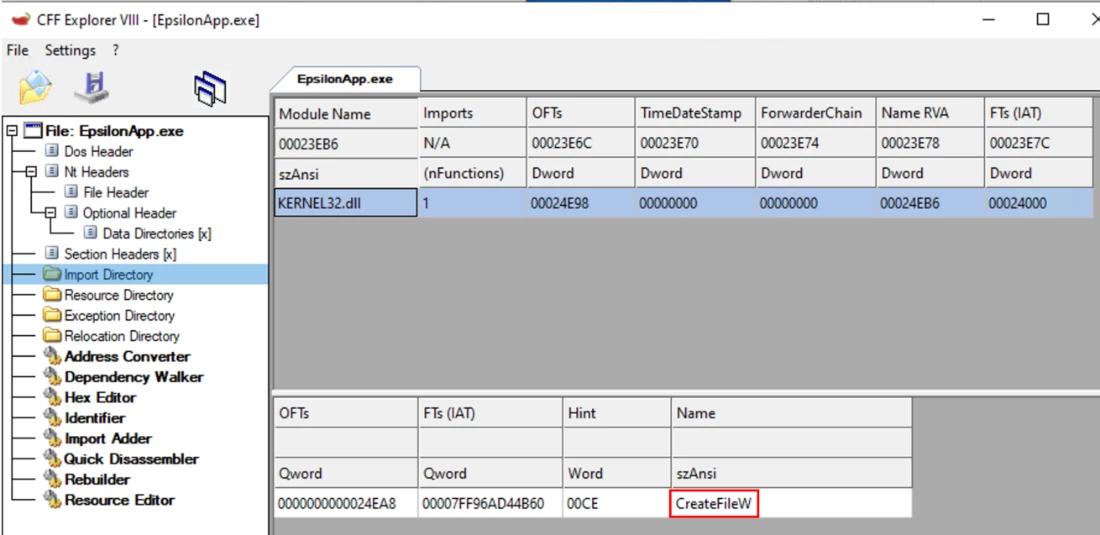Click the 00023E7C offset cell
Image resolution: width=1100 pixels, height=535 pixels.
[x=1038, y=143]
